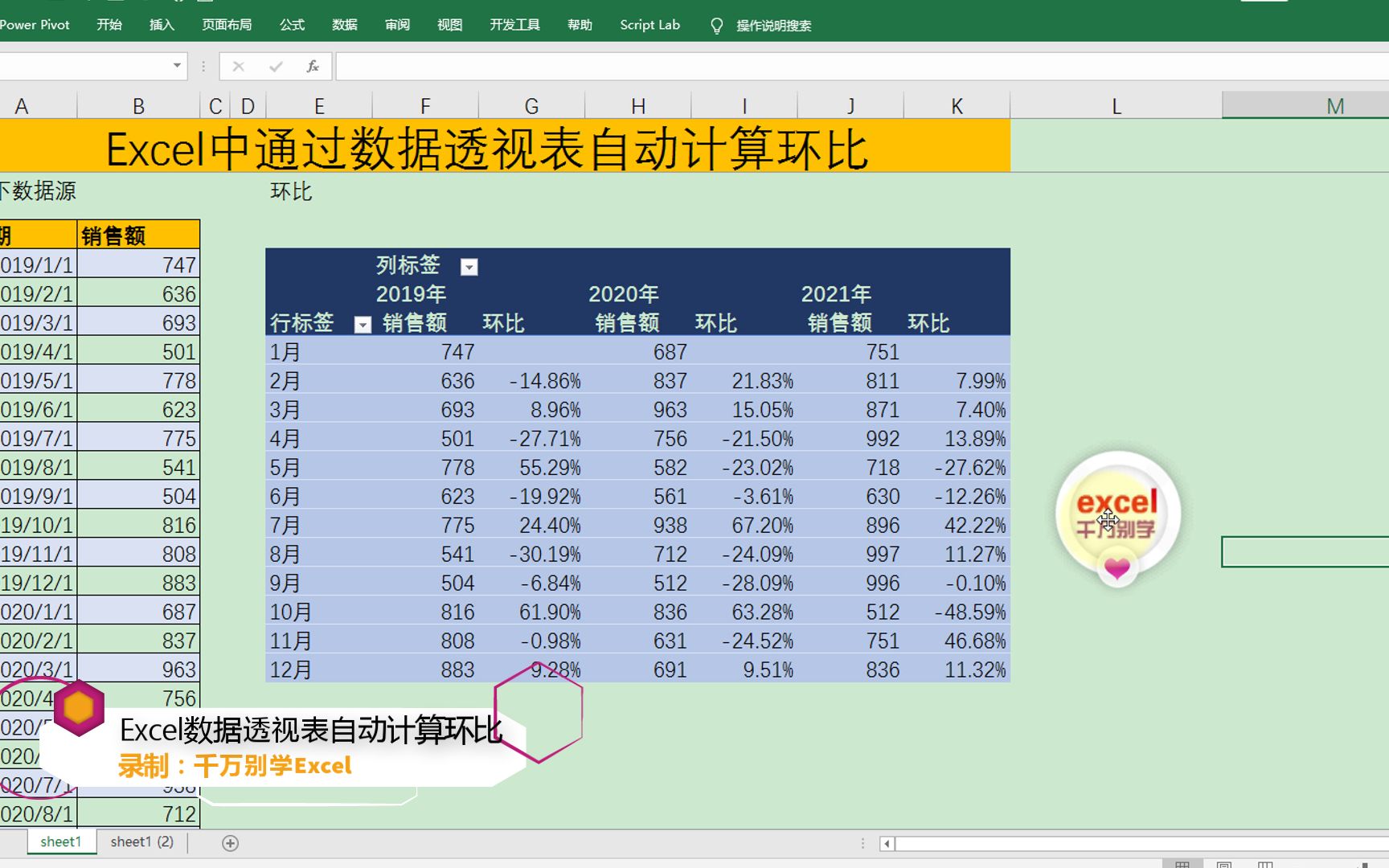Click the Enter checkmark icon in formula bar

[x=277, y=66]
